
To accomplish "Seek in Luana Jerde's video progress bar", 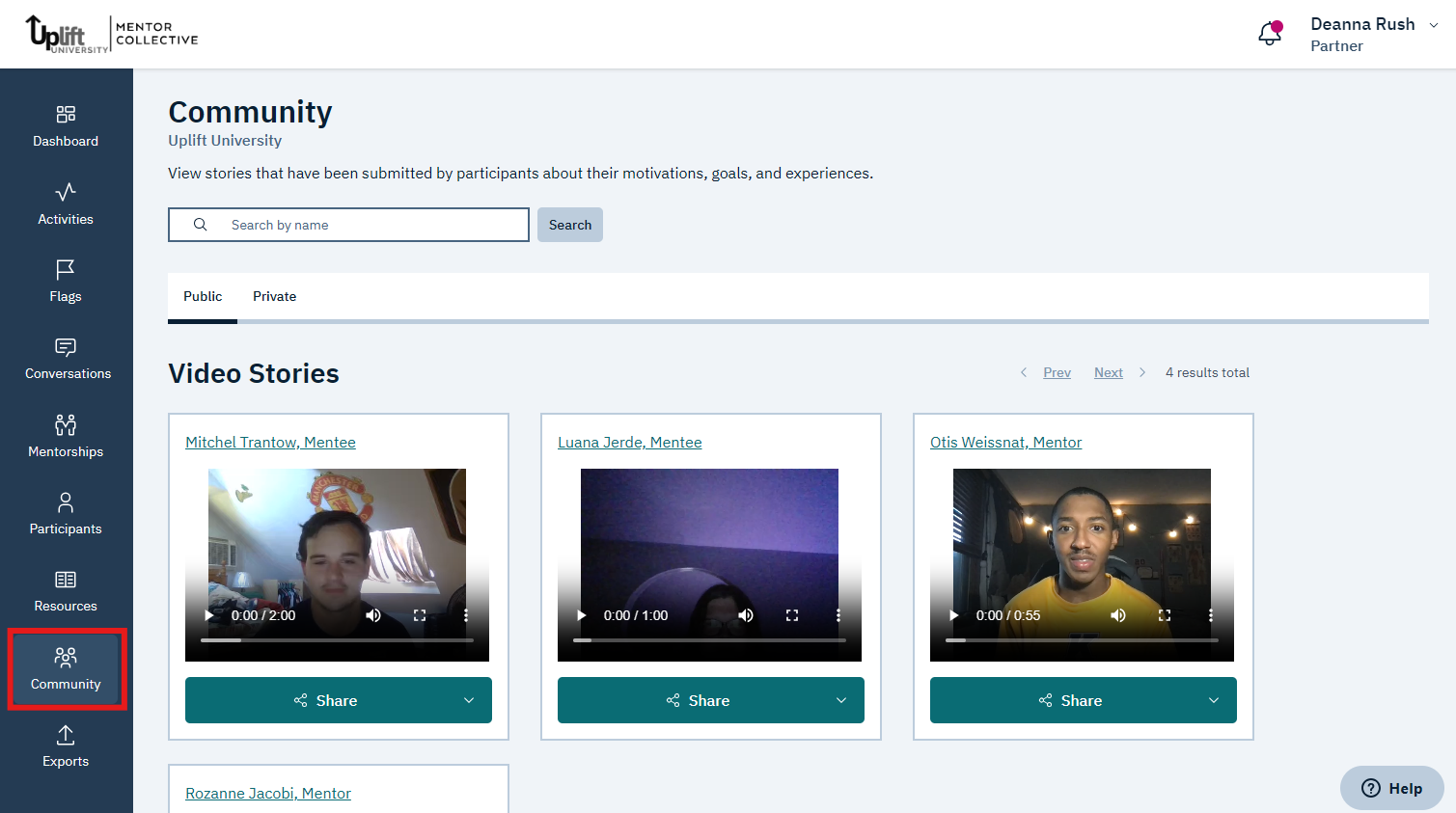I will click(709, 640).
